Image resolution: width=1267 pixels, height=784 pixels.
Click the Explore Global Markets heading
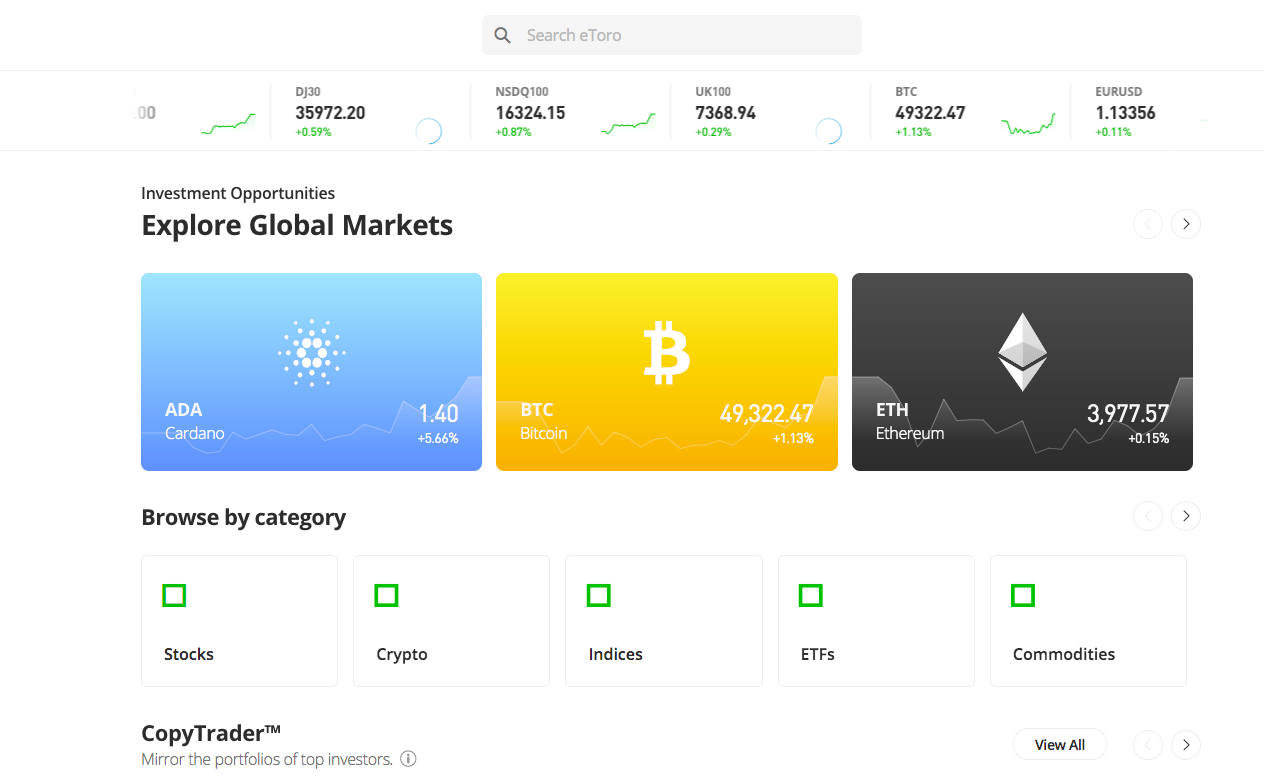pyautogui.click(x=297, y=225)
